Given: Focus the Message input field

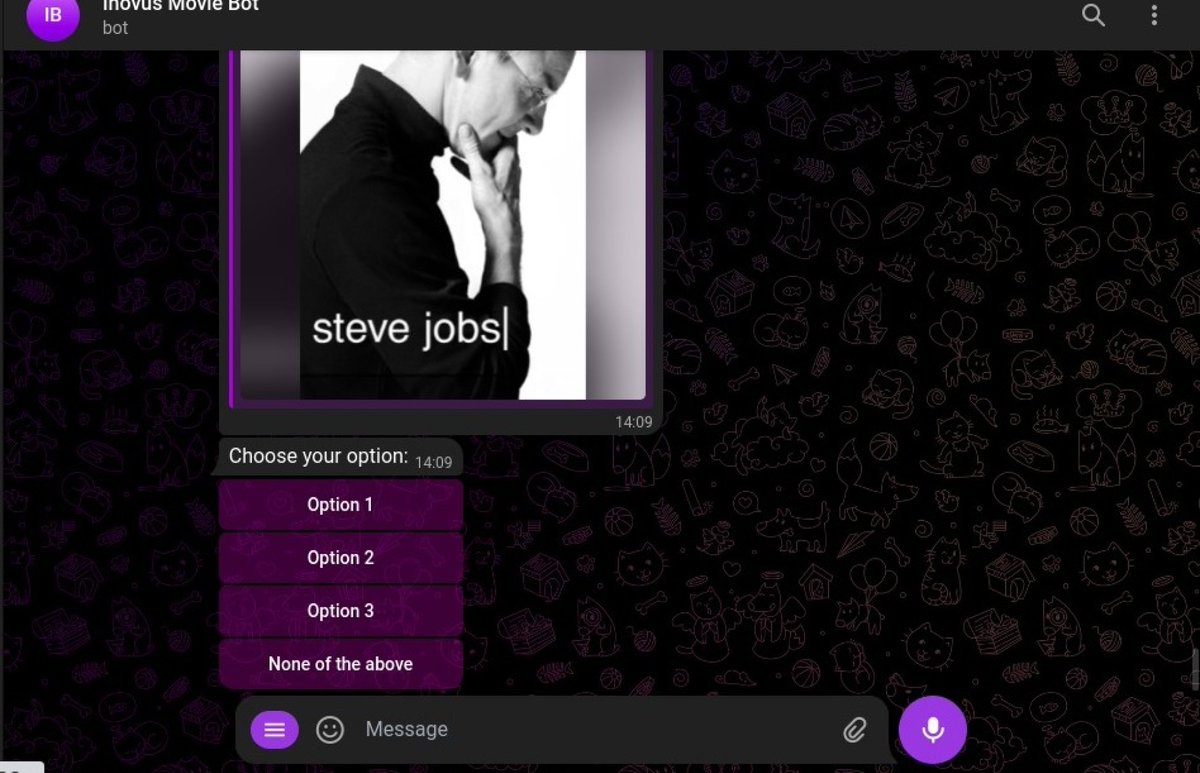Looking at the screenshot, I should [x=595, y=730].
